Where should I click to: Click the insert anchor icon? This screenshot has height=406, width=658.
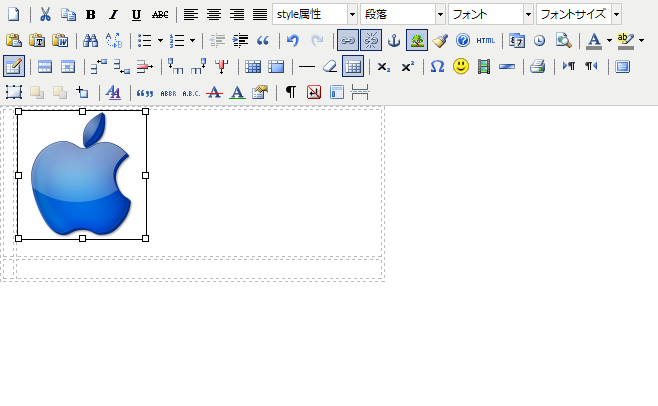click(x=393, y=41)
